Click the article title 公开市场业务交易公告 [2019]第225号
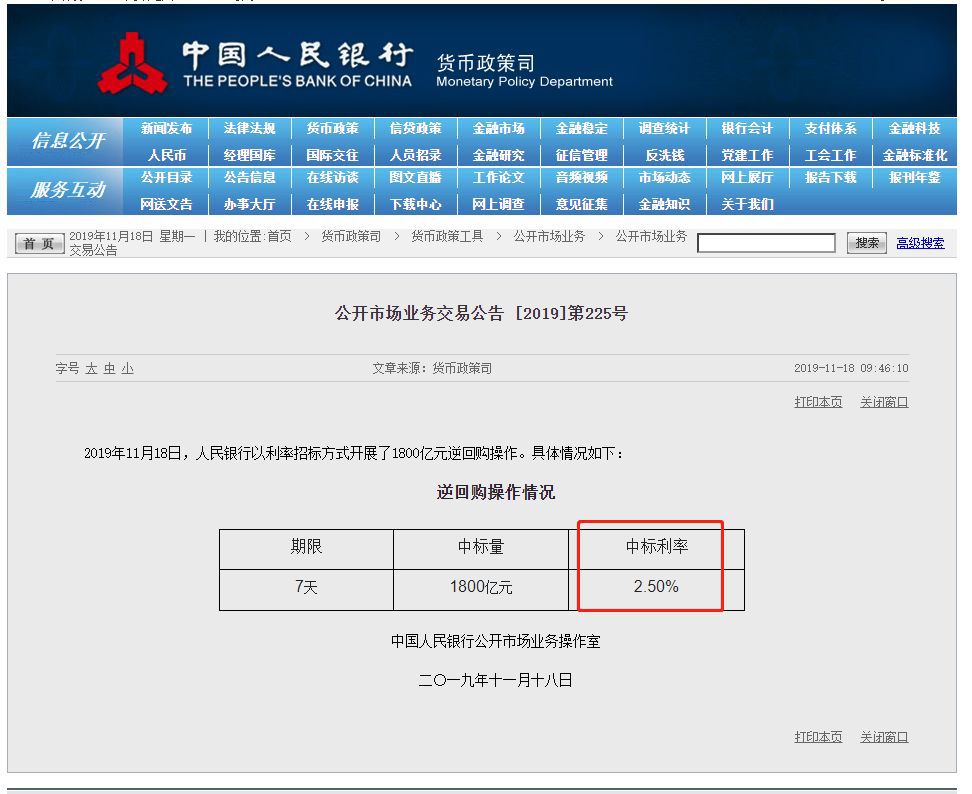 481,314
